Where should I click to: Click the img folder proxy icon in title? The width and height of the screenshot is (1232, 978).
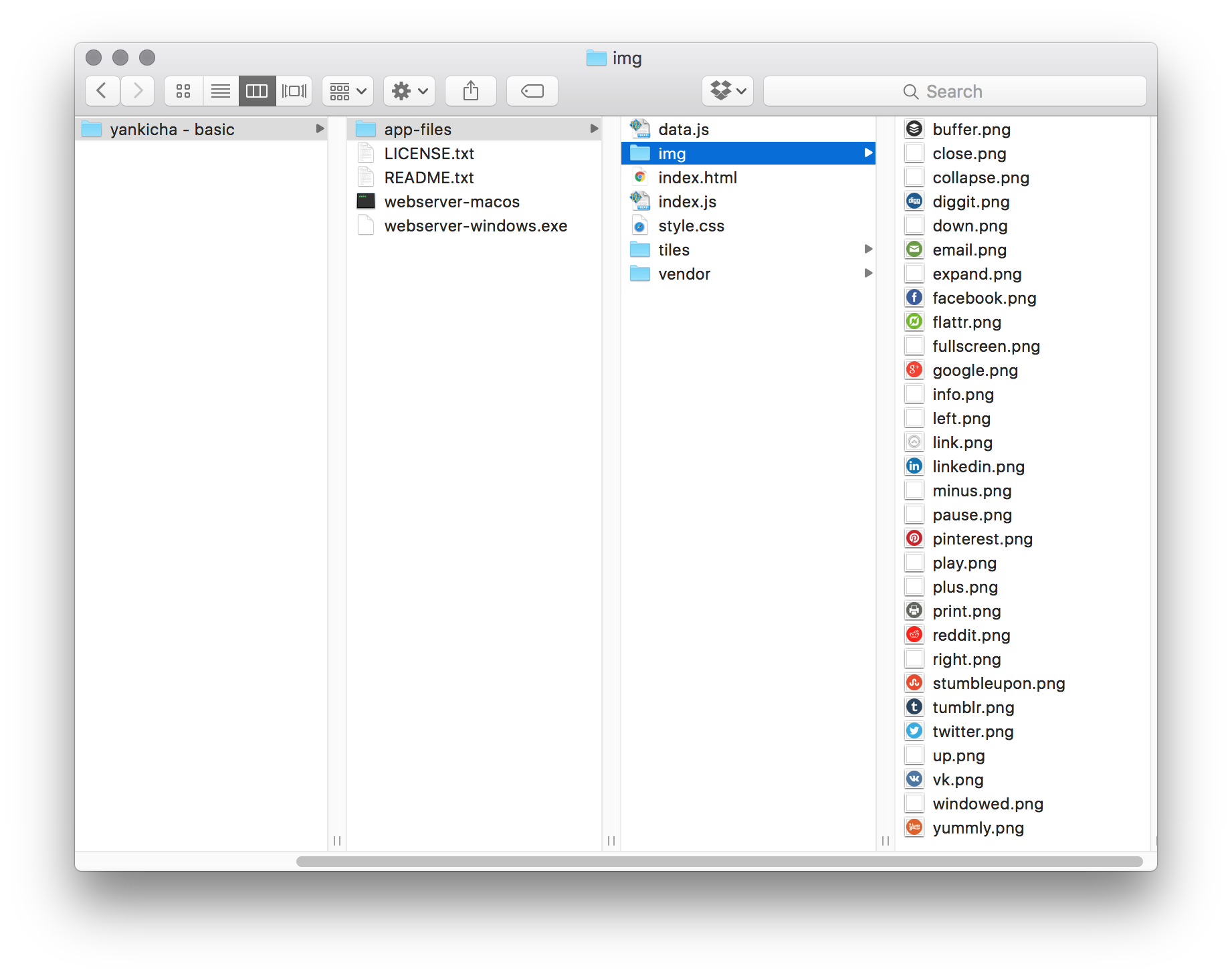596,58
